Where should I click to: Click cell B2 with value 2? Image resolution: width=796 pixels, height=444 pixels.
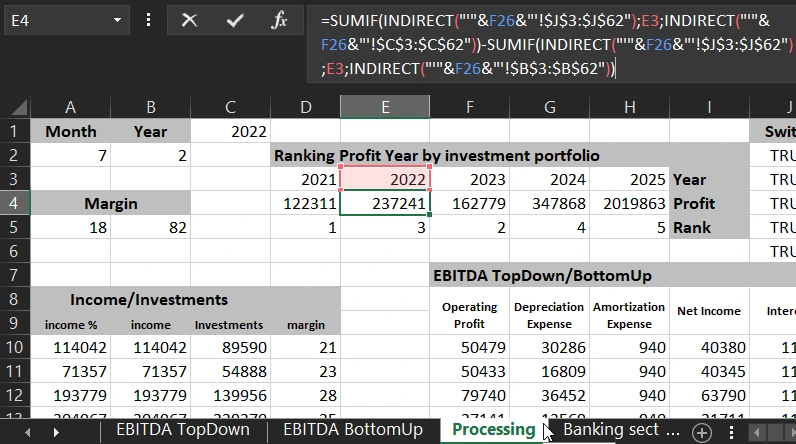[151, 155]
